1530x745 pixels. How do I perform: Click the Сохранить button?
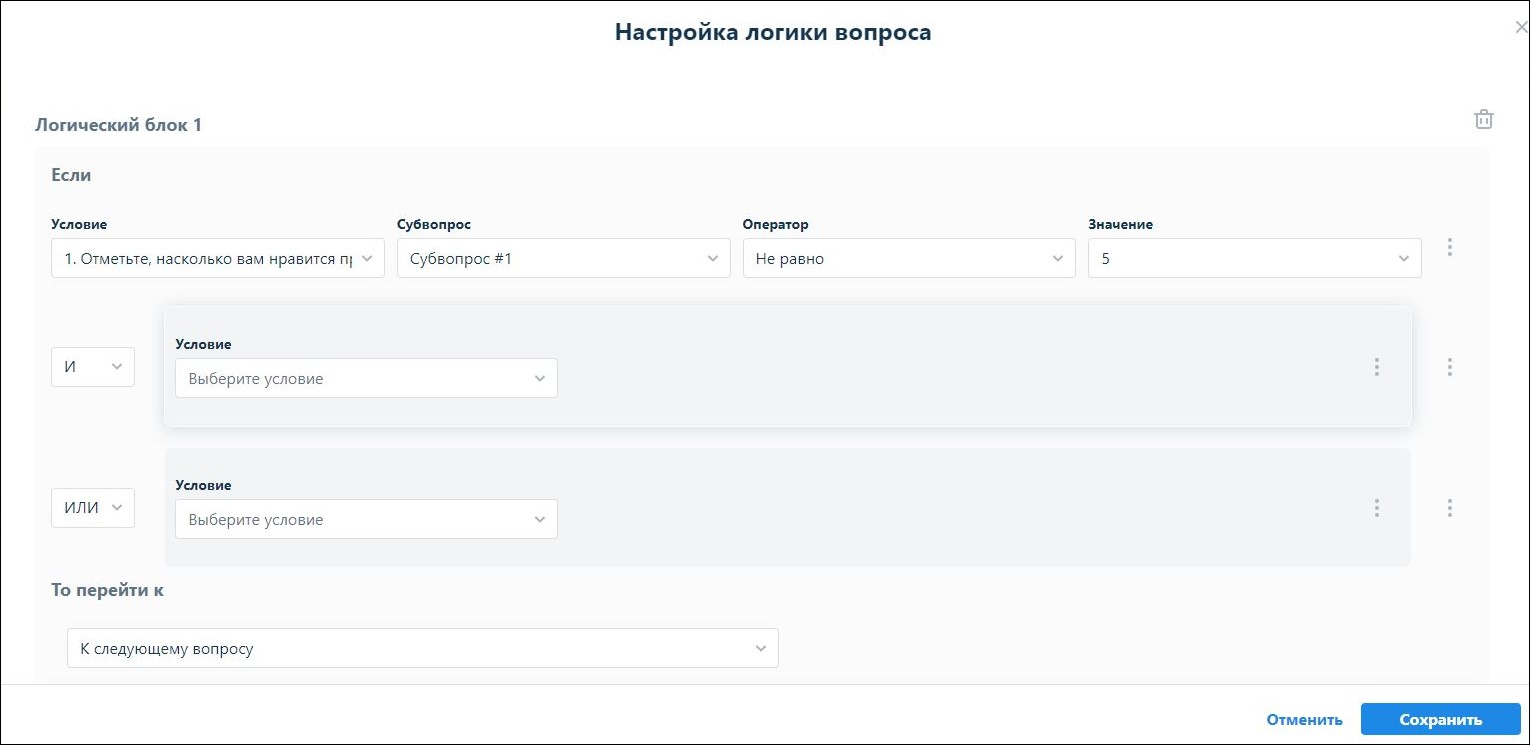coord(1441,720)
